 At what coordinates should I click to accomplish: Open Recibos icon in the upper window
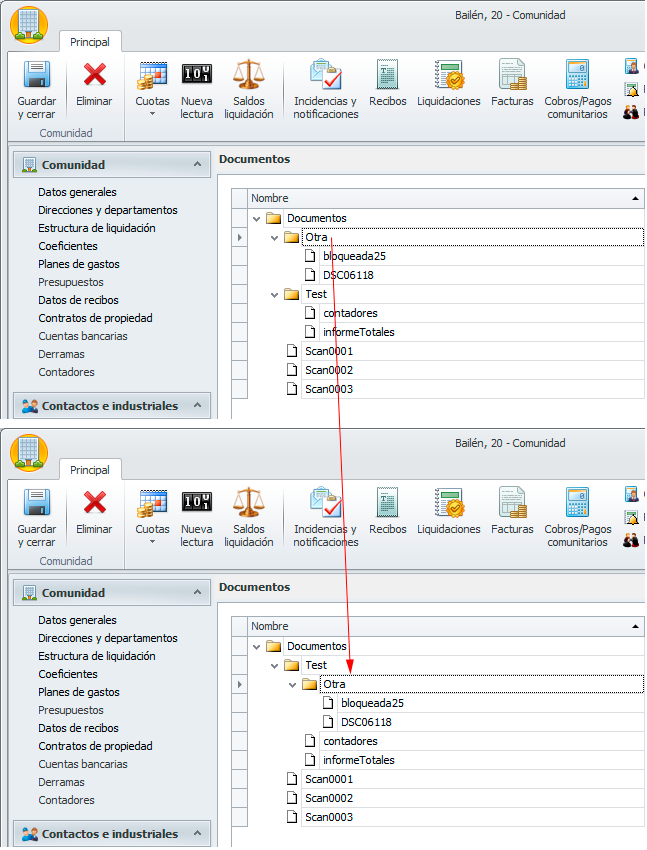coord(387,74)
